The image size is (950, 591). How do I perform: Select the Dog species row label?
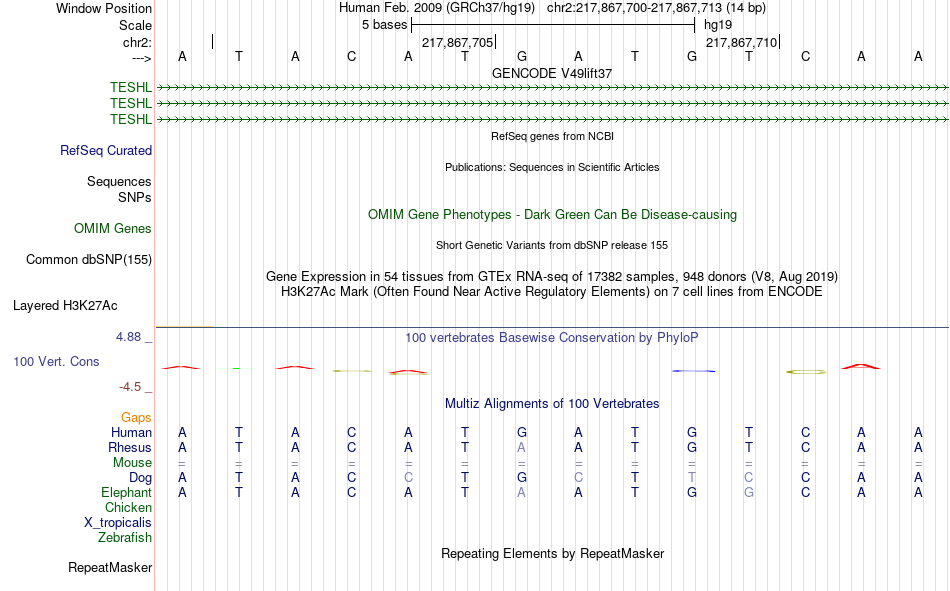[x=141, y=478]
